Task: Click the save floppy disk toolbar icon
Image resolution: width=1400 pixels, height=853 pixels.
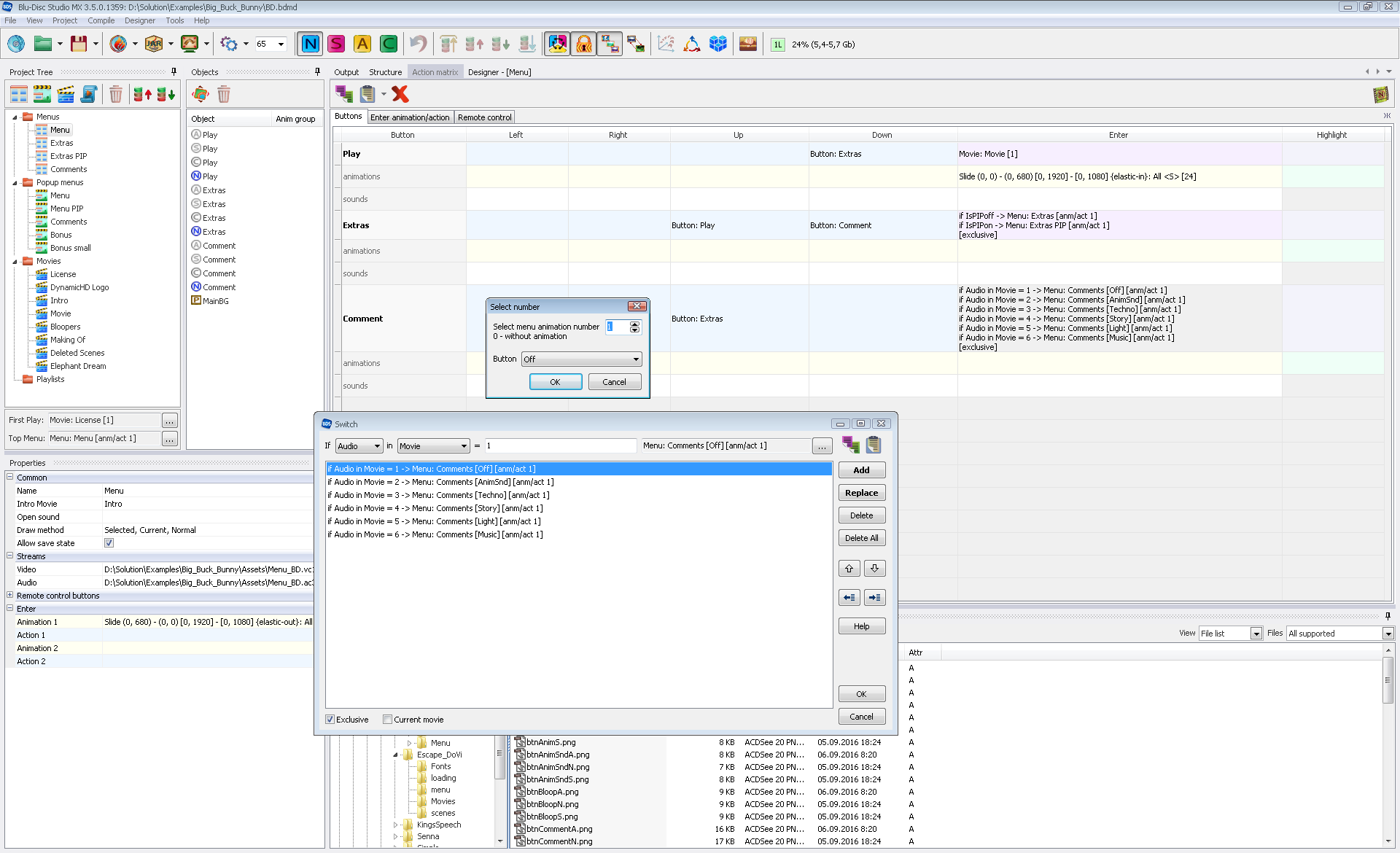Action: click(79, 44)
